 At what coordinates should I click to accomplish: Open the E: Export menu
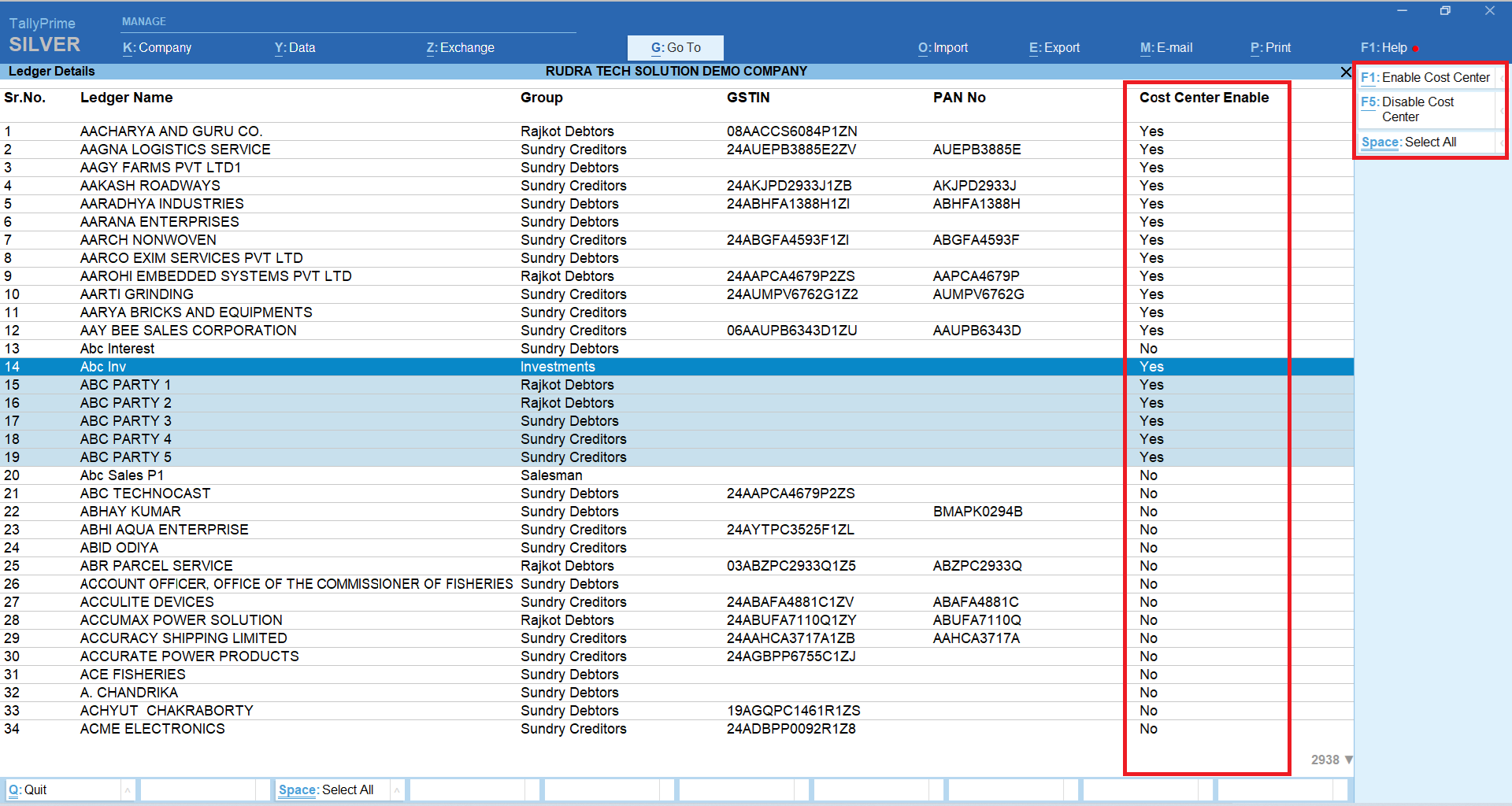coord(1054,48)
